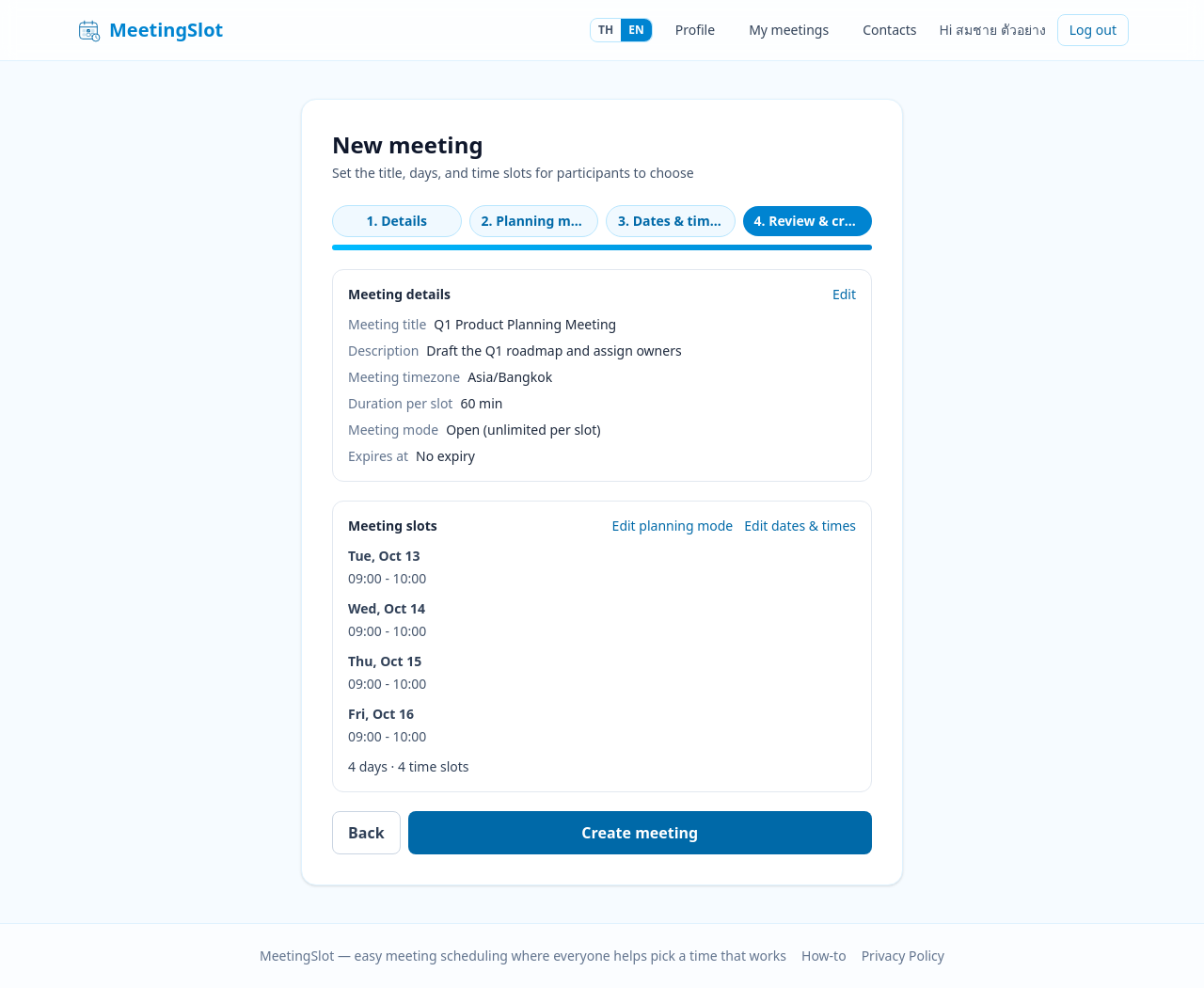The image size is (1204, 988).
Task: Click the wizard progress bar
Action: pyautogui.click(x=602, y=247)
